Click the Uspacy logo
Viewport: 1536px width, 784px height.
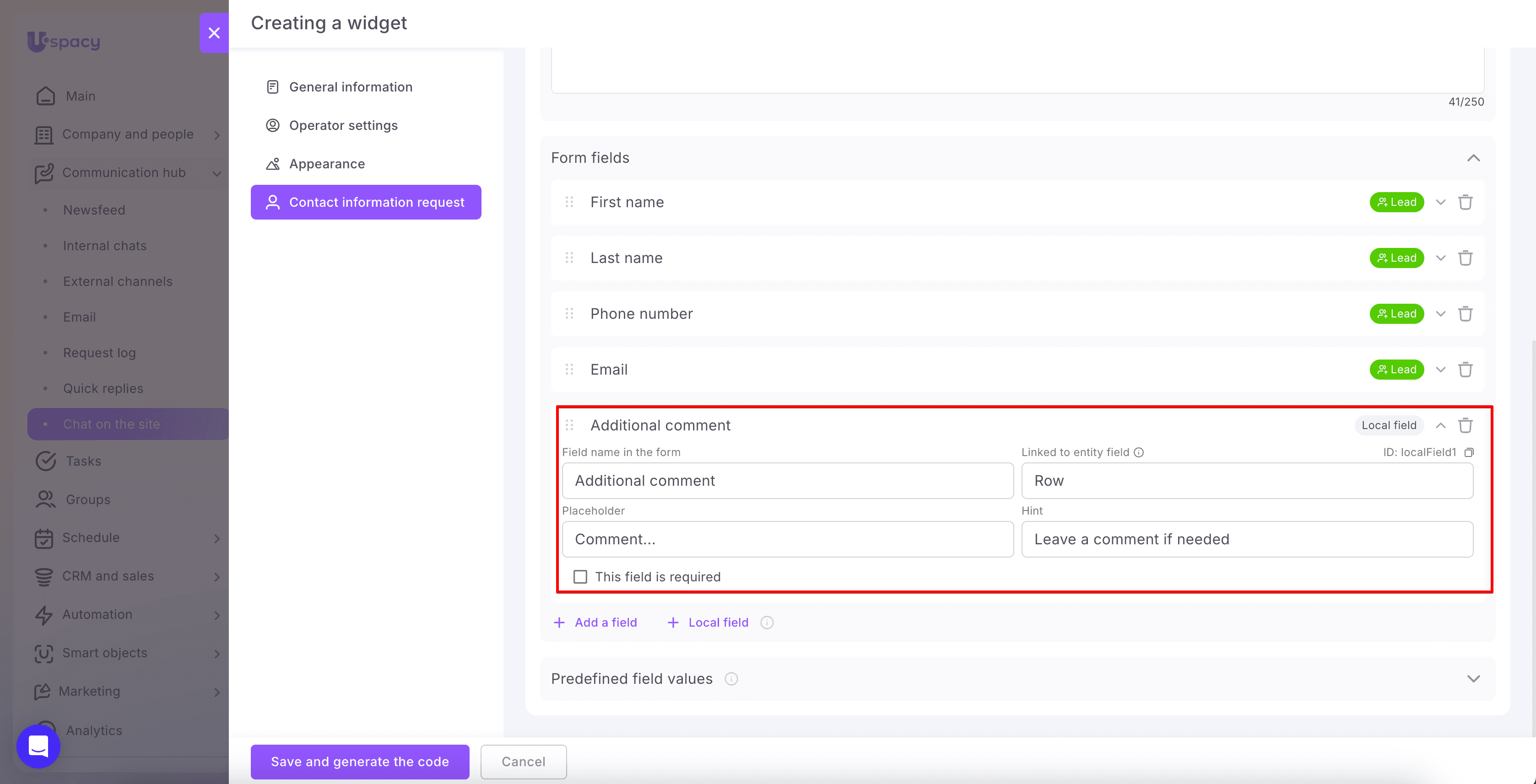pyautogui.click(x=64, y=41)
